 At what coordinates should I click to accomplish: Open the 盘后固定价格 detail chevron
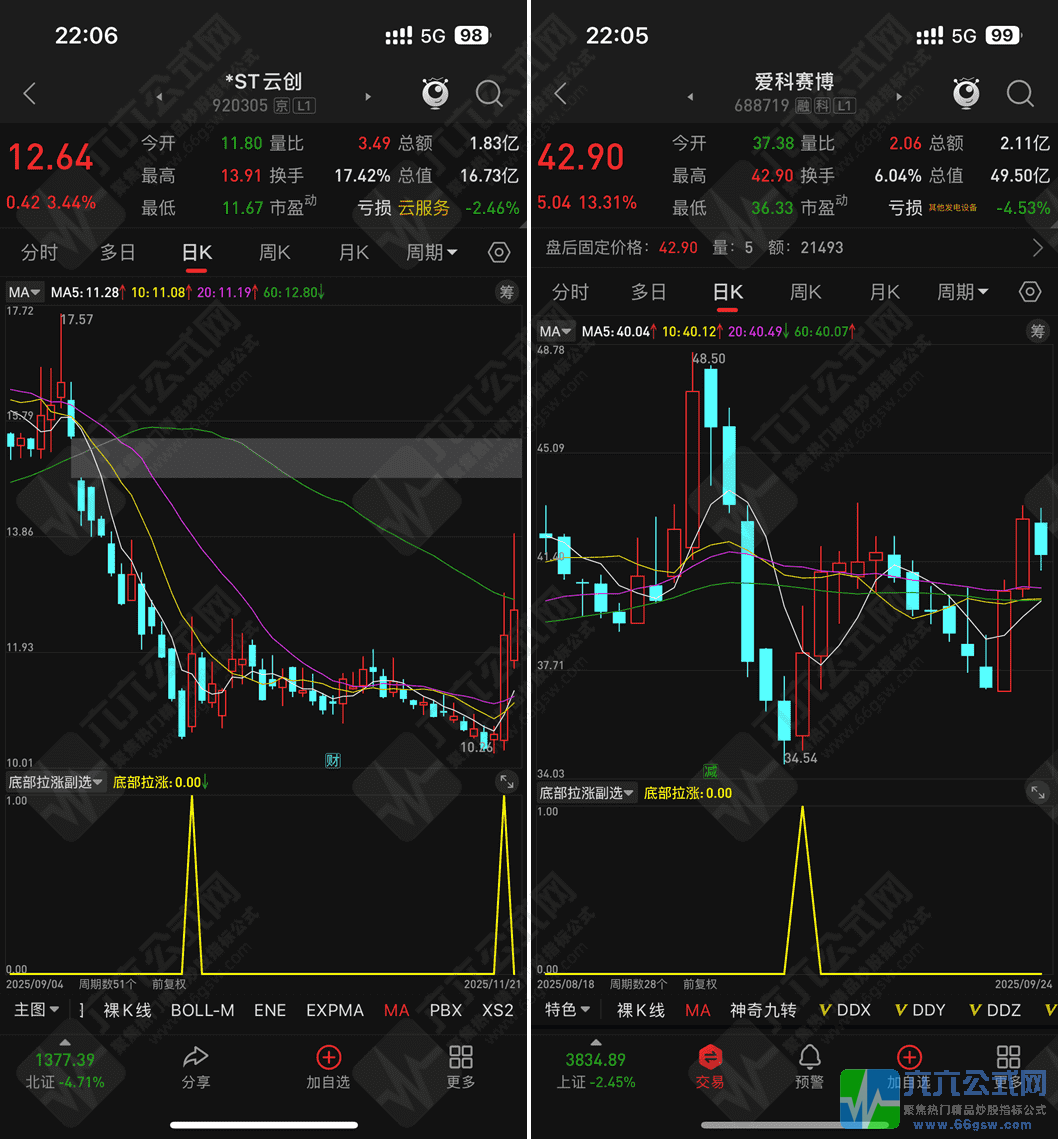click(x=1038, y=248)
